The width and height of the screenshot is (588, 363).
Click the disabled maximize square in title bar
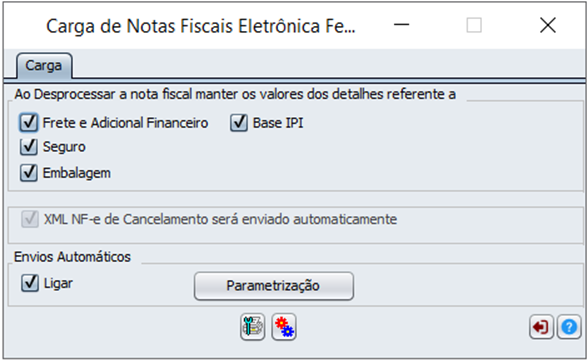point(474,26)
